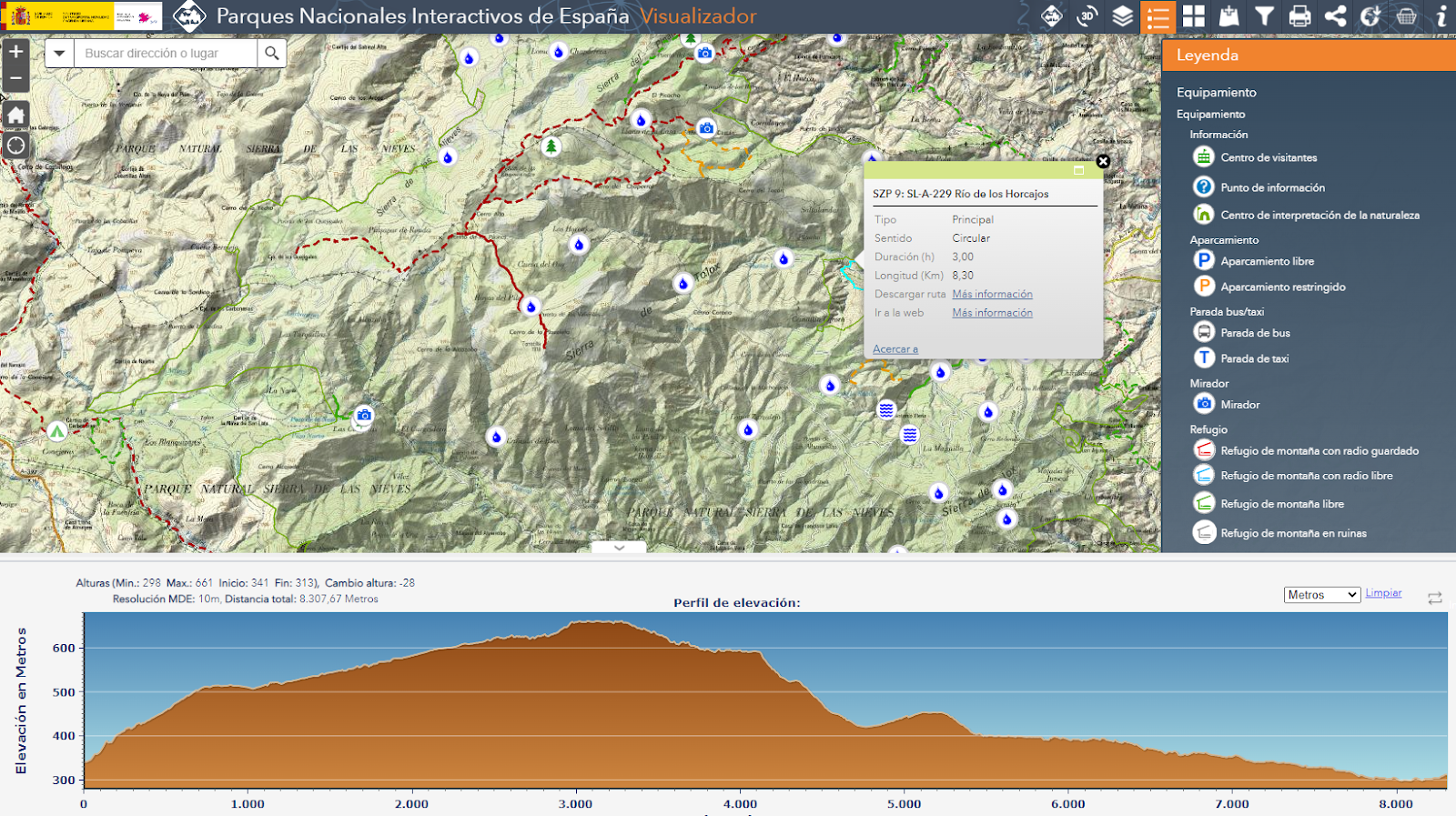Image resolution: width=1456 pixels, height=816 pixels.
Task: Locate my position on map
Action: [16, 146]
